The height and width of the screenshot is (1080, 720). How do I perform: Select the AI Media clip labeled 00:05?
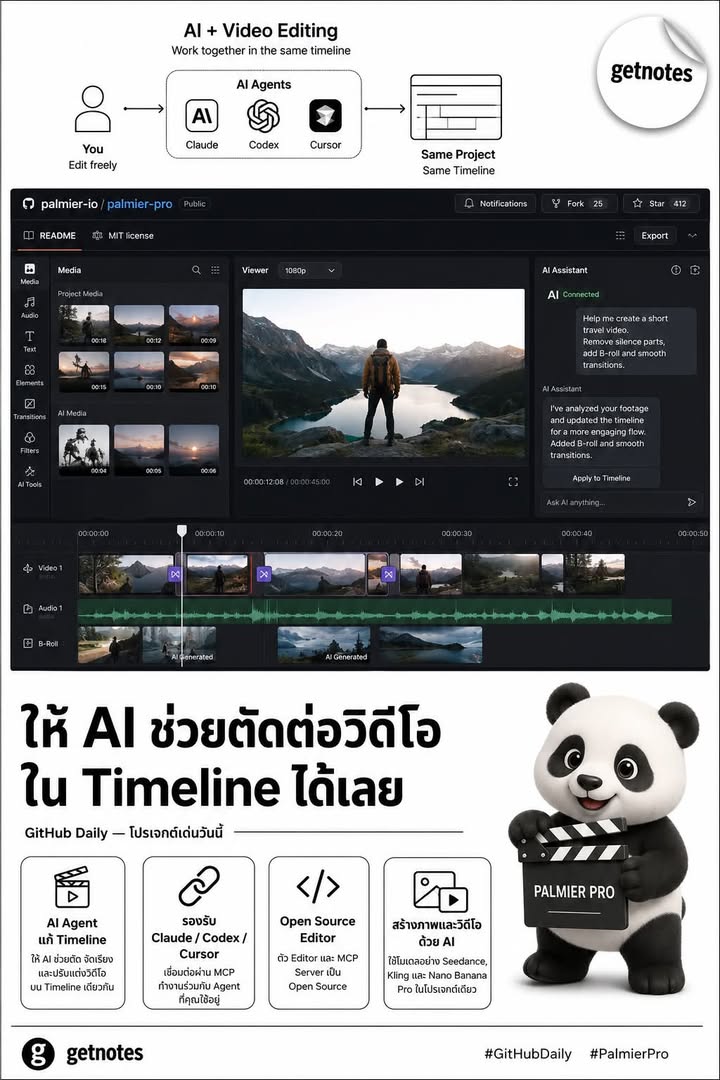[x=138, y=450]
